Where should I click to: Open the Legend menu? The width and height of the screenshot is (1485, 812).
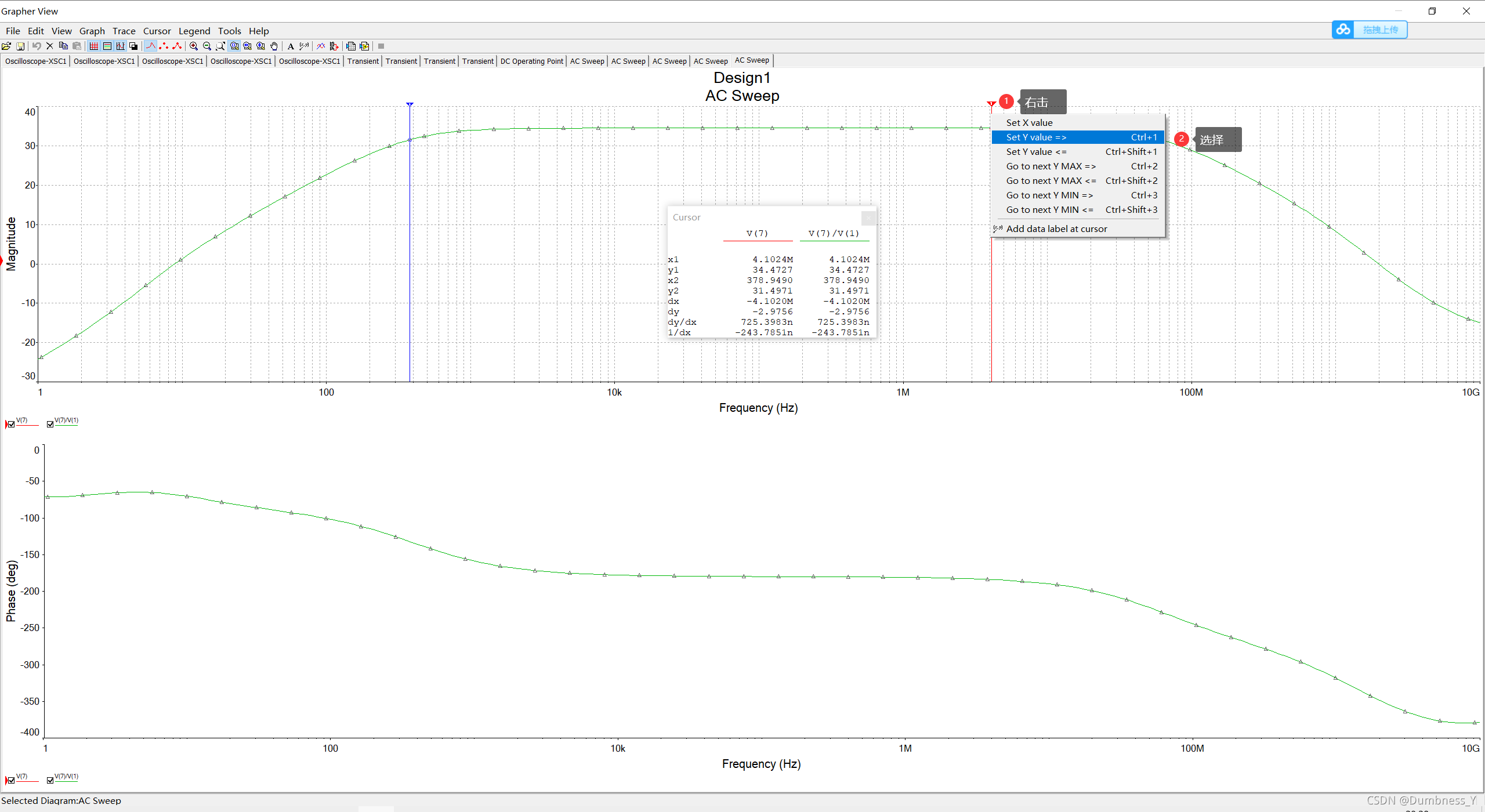(194, 31)
